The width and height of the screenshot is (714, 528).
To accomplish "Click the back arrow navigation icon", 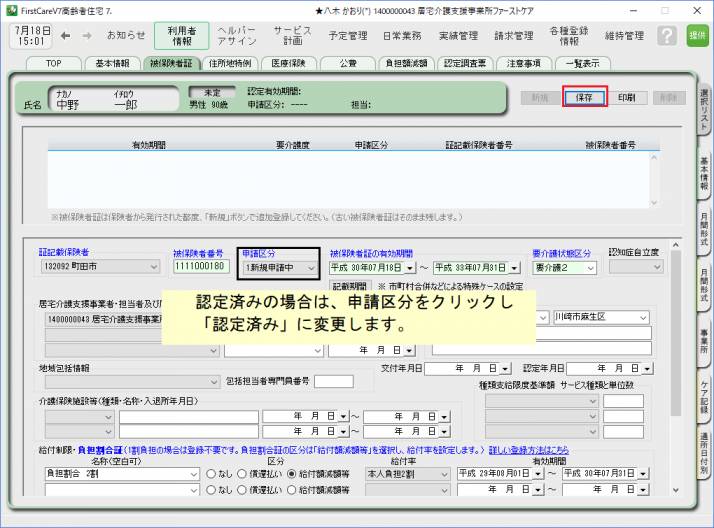I will (x=66, y=36).
